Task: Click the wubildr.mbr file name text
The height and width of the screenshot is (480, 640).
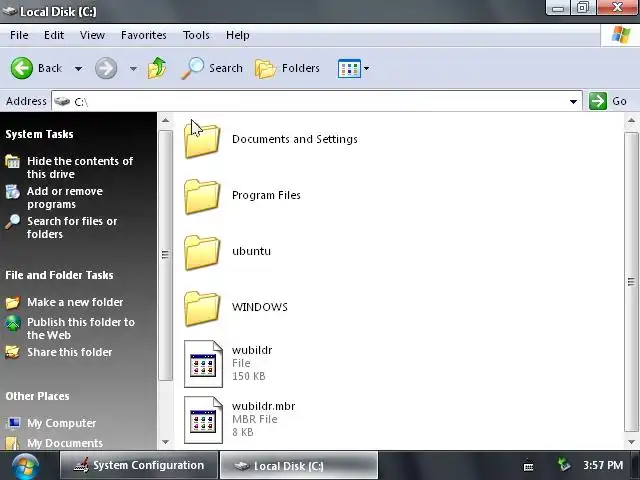Action: point(263,406)
